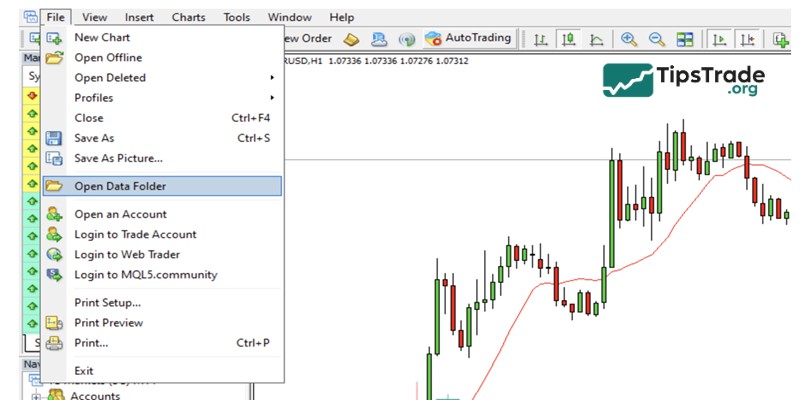Image resolution: width=800 pixels, height=400 pixels.
Task: Open the Charts menu
Action: (188, 17)
